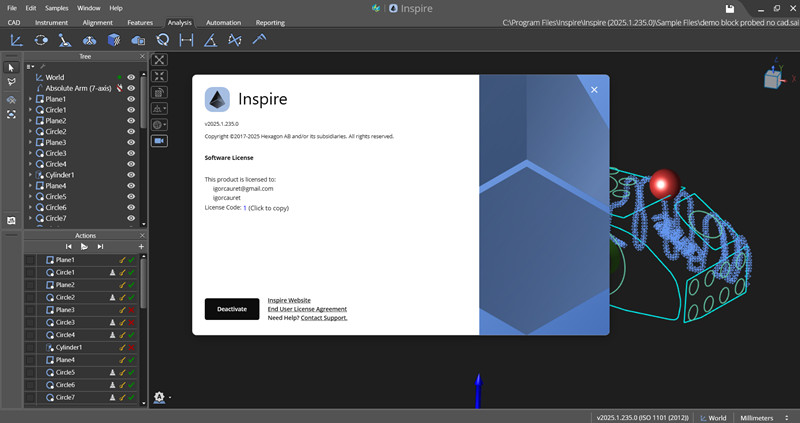Open the cloud-with-figure analysis tool
800x423 pixels.
point(89,40)
